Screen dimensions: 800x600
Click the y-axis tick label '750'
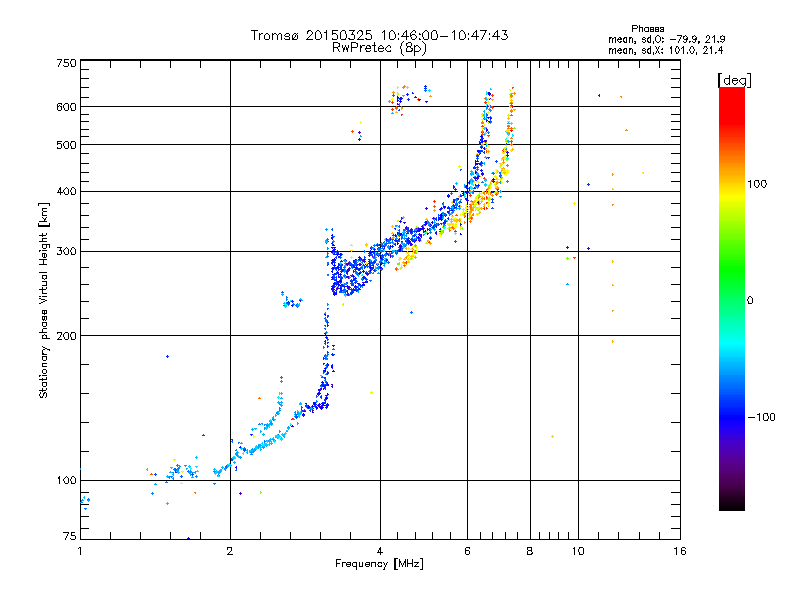point(66,63)
